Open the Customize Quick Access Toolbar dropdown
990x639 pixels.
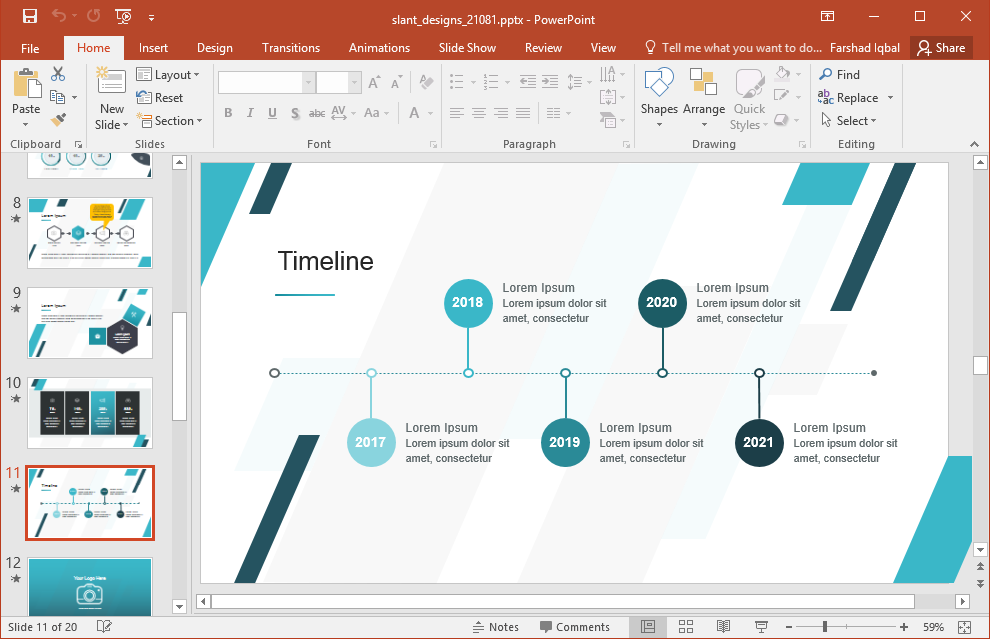point(152,18)
